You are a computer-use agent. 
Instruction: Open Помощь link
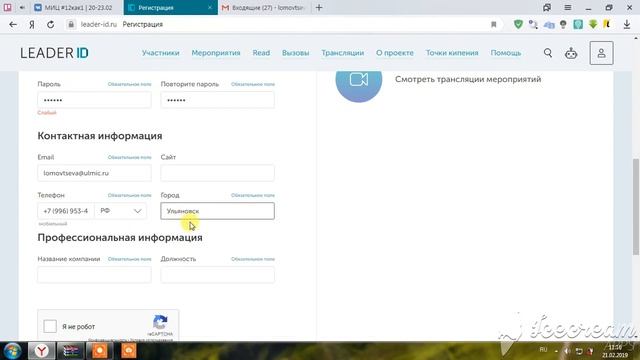point(506,53)
